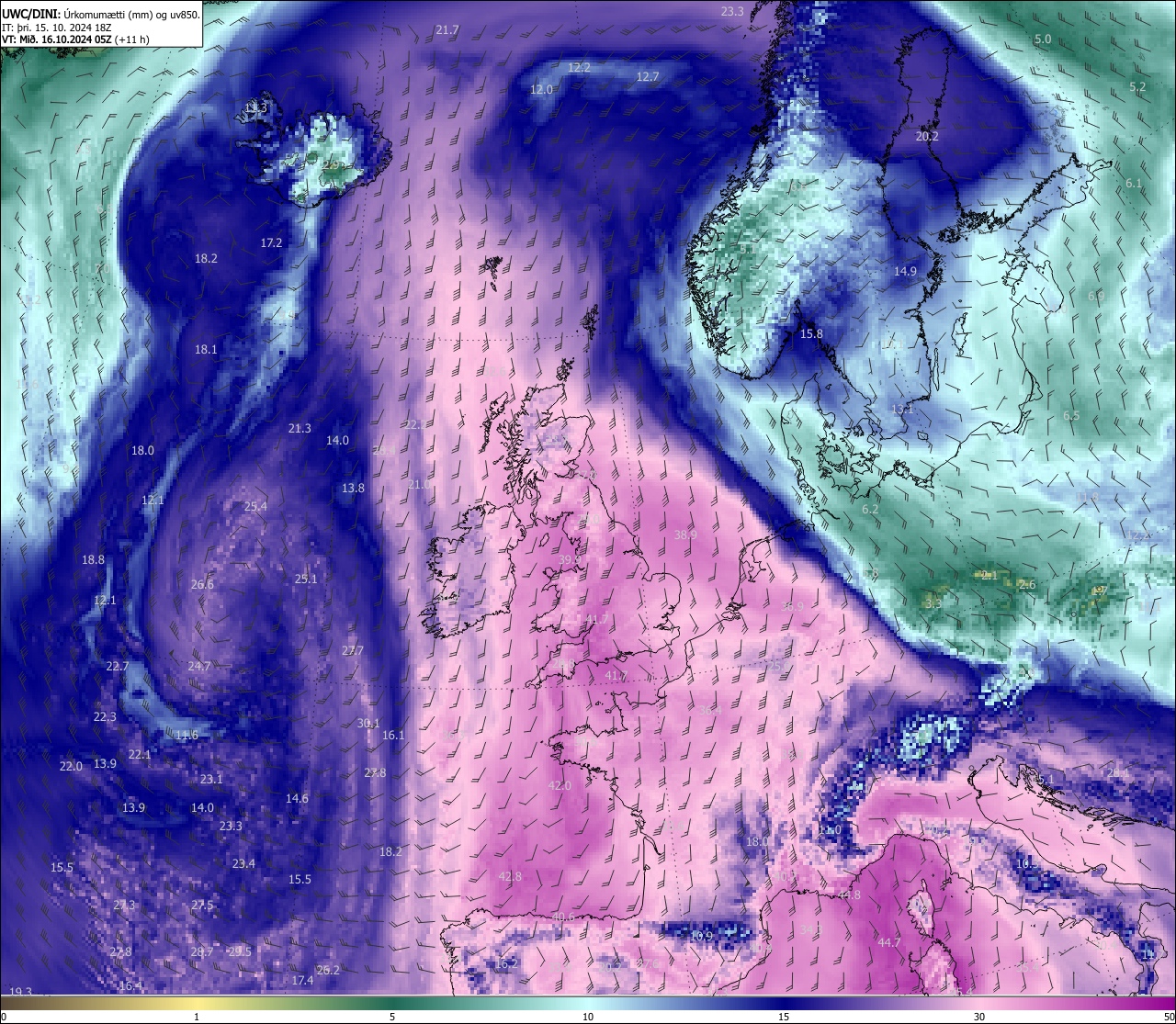Viewport: 1176px width, 1024px height.
Task: Click the map value 21.7
Action: 447,30
